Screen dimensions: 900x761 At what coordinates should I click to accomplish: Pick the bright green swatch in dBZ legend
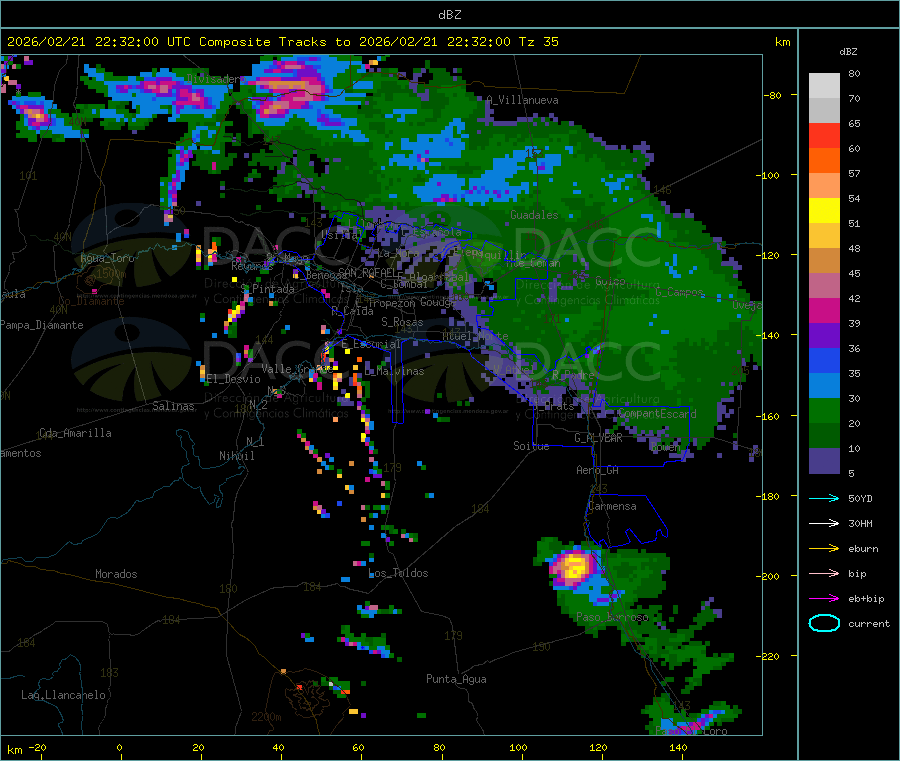click(824, 410)
